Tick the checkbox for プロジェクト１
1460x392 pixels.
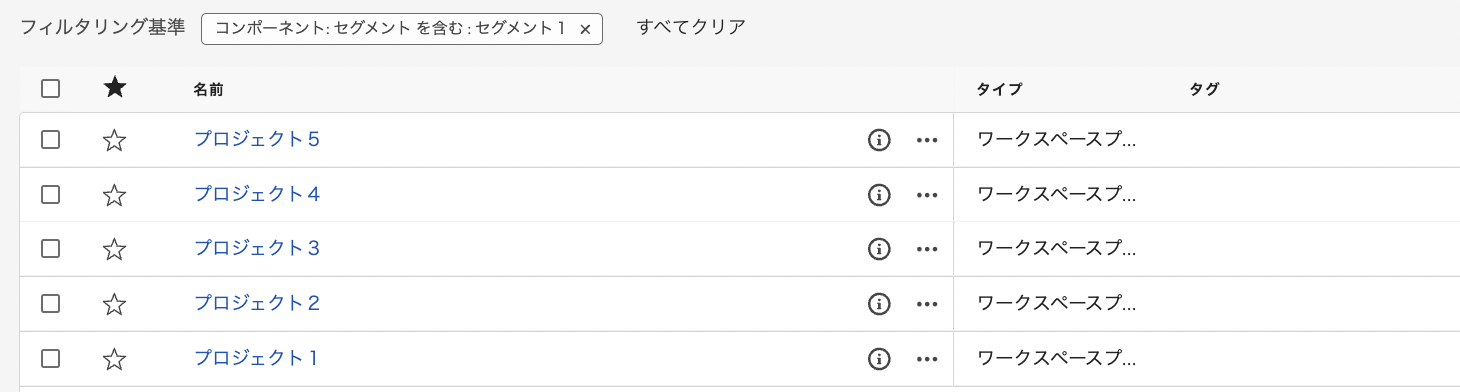coord(51,358)
